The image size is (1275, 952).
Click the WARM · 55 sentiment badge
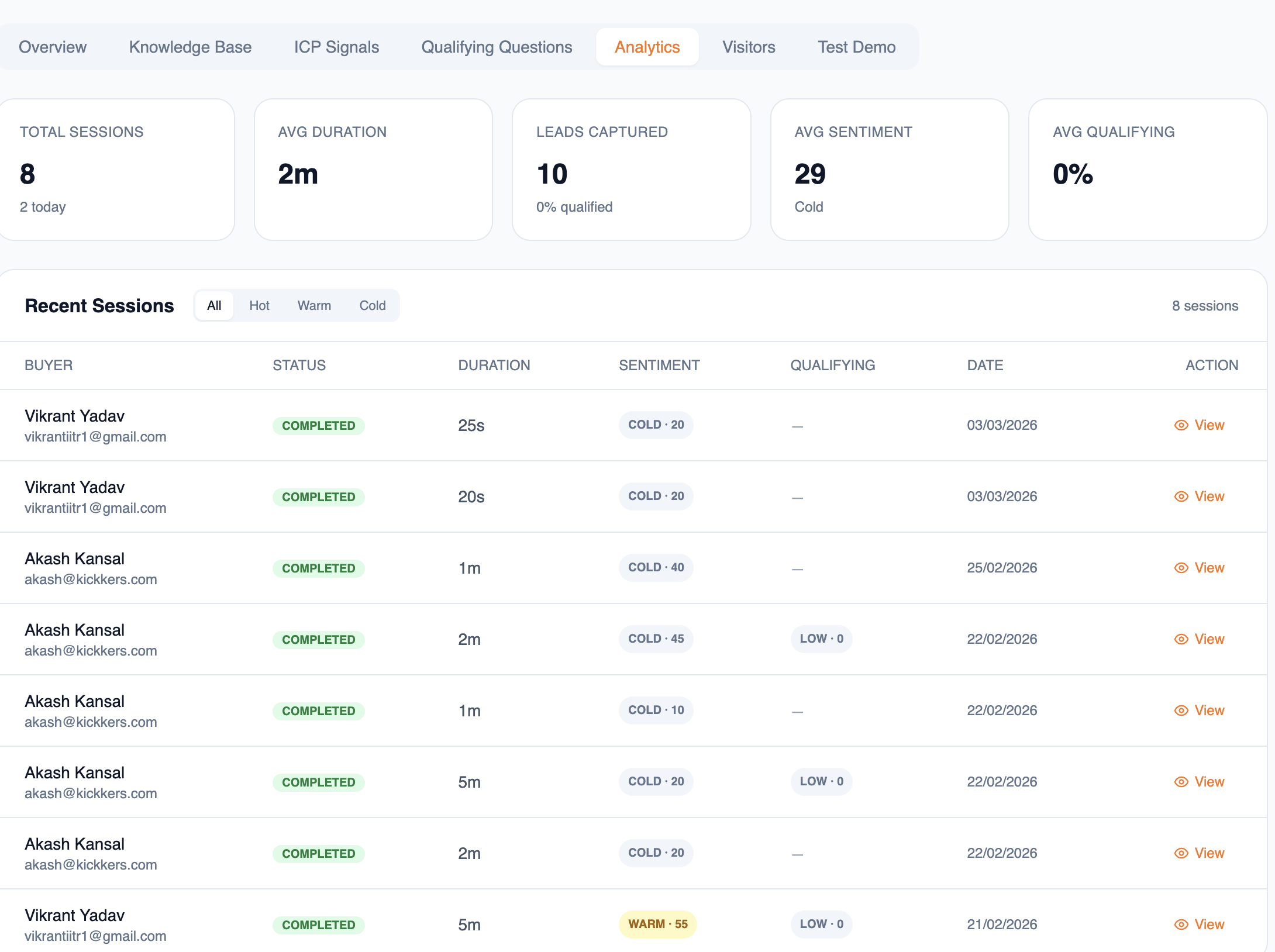[657, 924]
